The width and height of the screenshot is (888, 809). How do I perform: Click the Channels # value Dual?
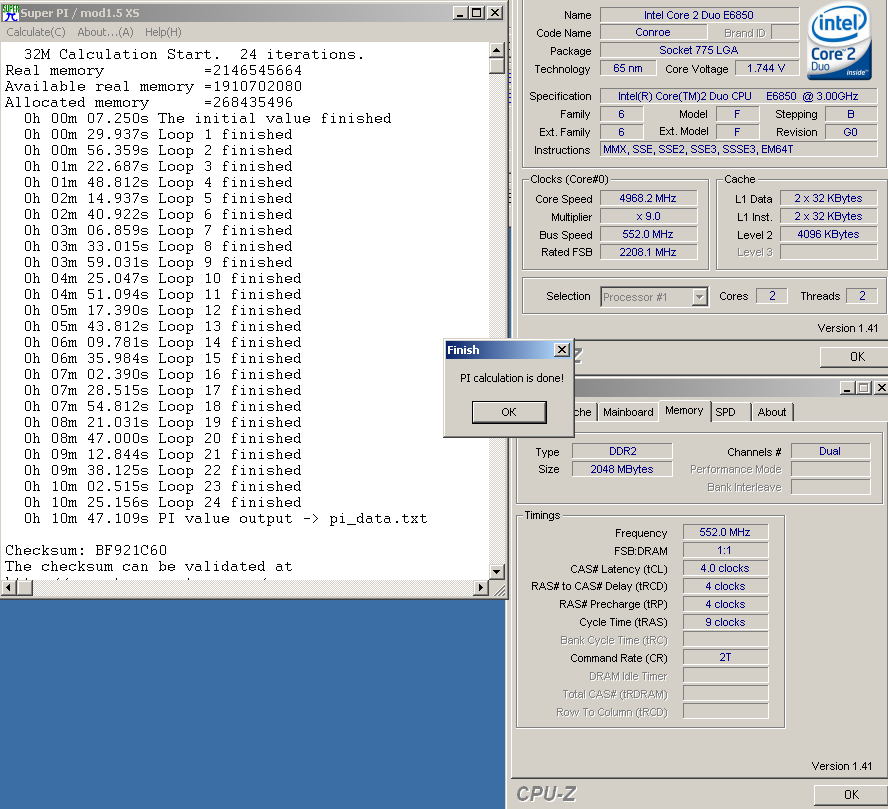pos(830,451)
